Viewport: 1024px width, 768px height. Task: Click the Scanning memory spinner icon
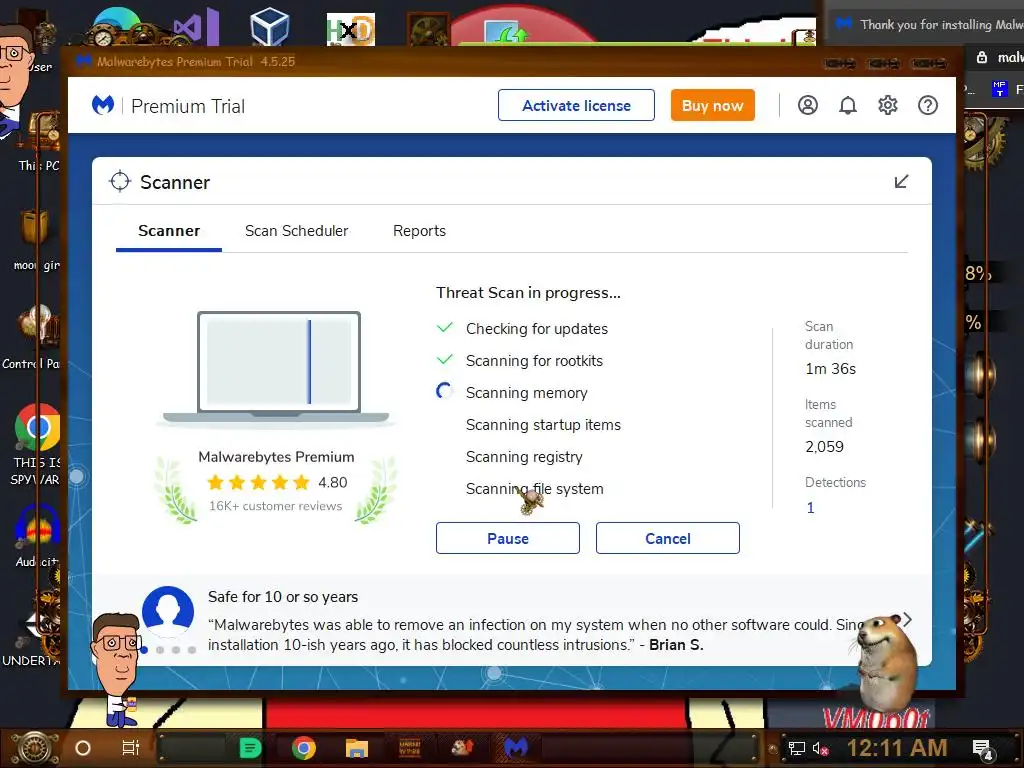pyautogui.click(x=445, y=391)
